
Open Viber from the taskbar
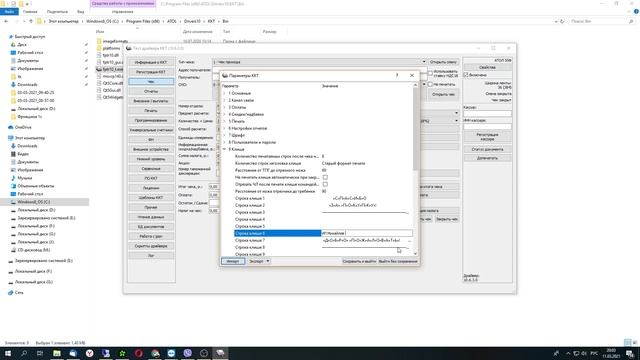[x=187, y=353]
